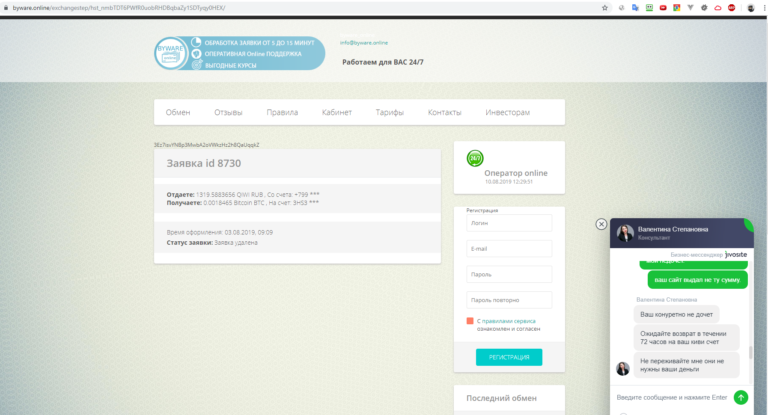Image resolution: width=768 pixels, height=415 pixels.
Task: Open the Chrome profile avatar
Action: point(750,8)
